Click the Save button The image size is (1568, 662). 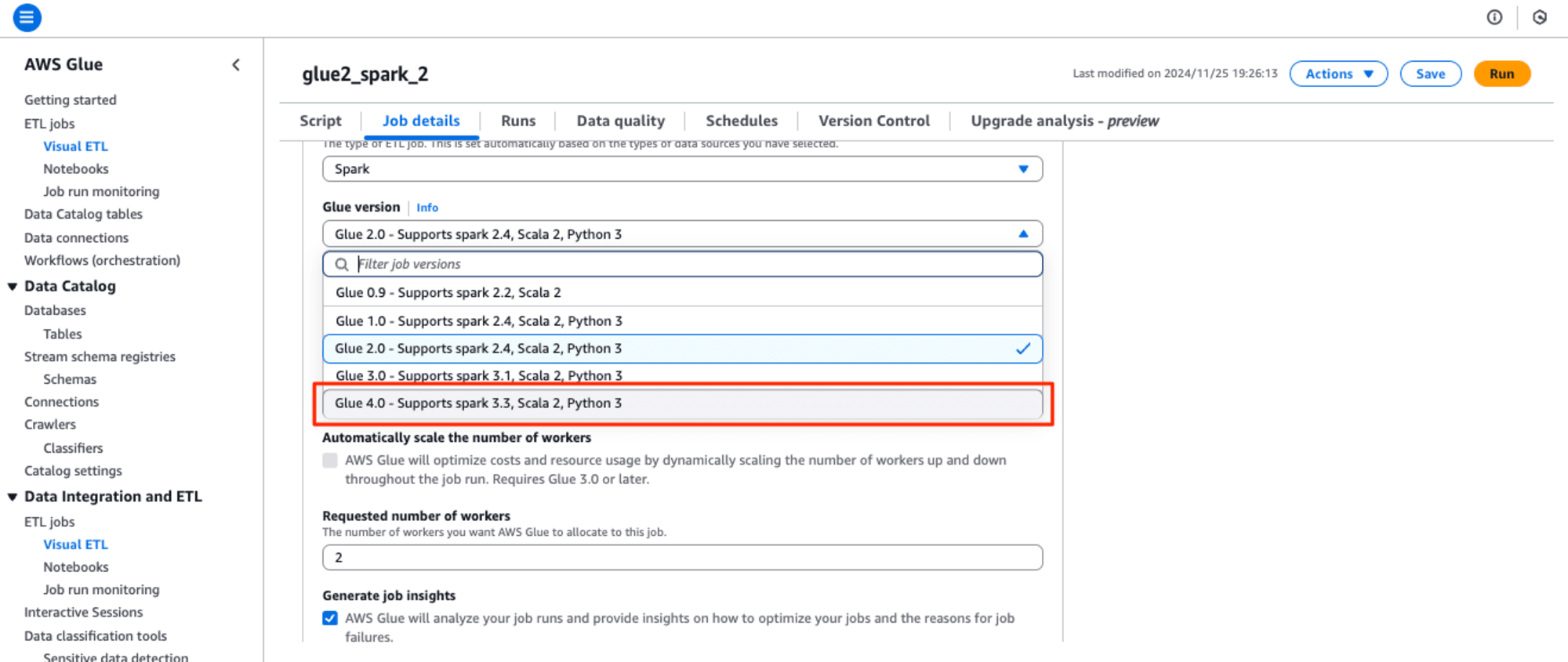tap(1431, 74)
